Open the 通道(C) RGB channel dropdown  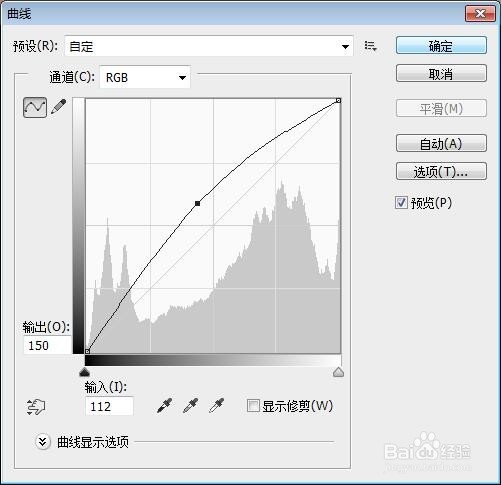[145, 77]
